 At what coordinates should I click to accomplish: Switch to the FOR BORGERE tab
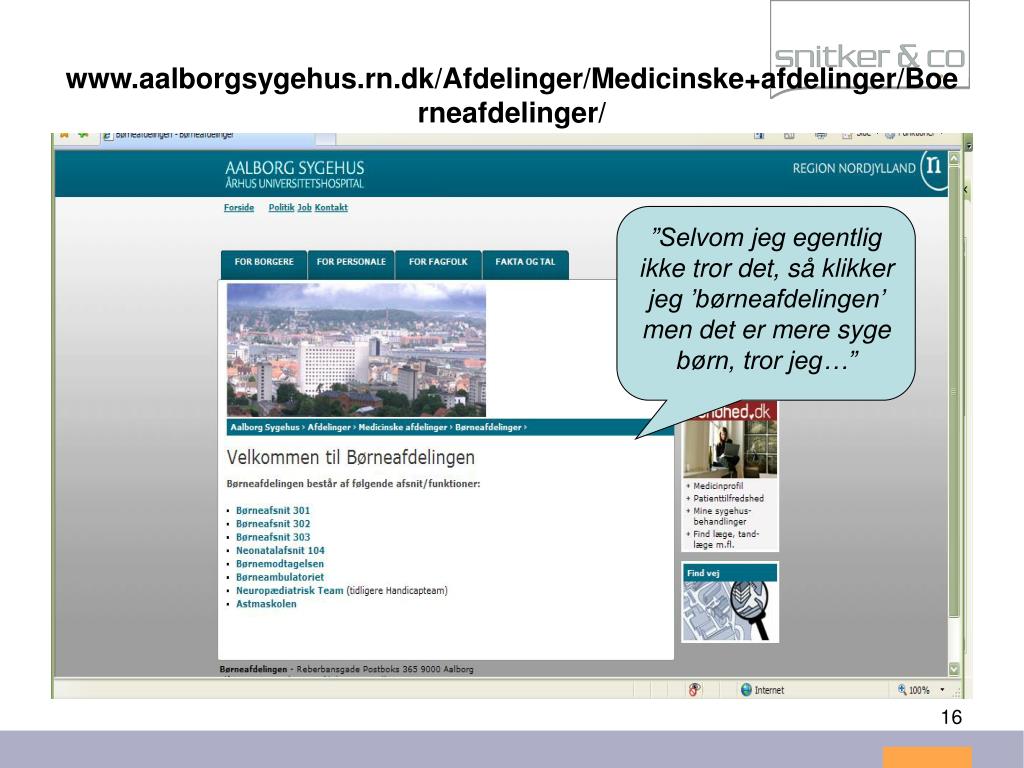coord(264,264)
